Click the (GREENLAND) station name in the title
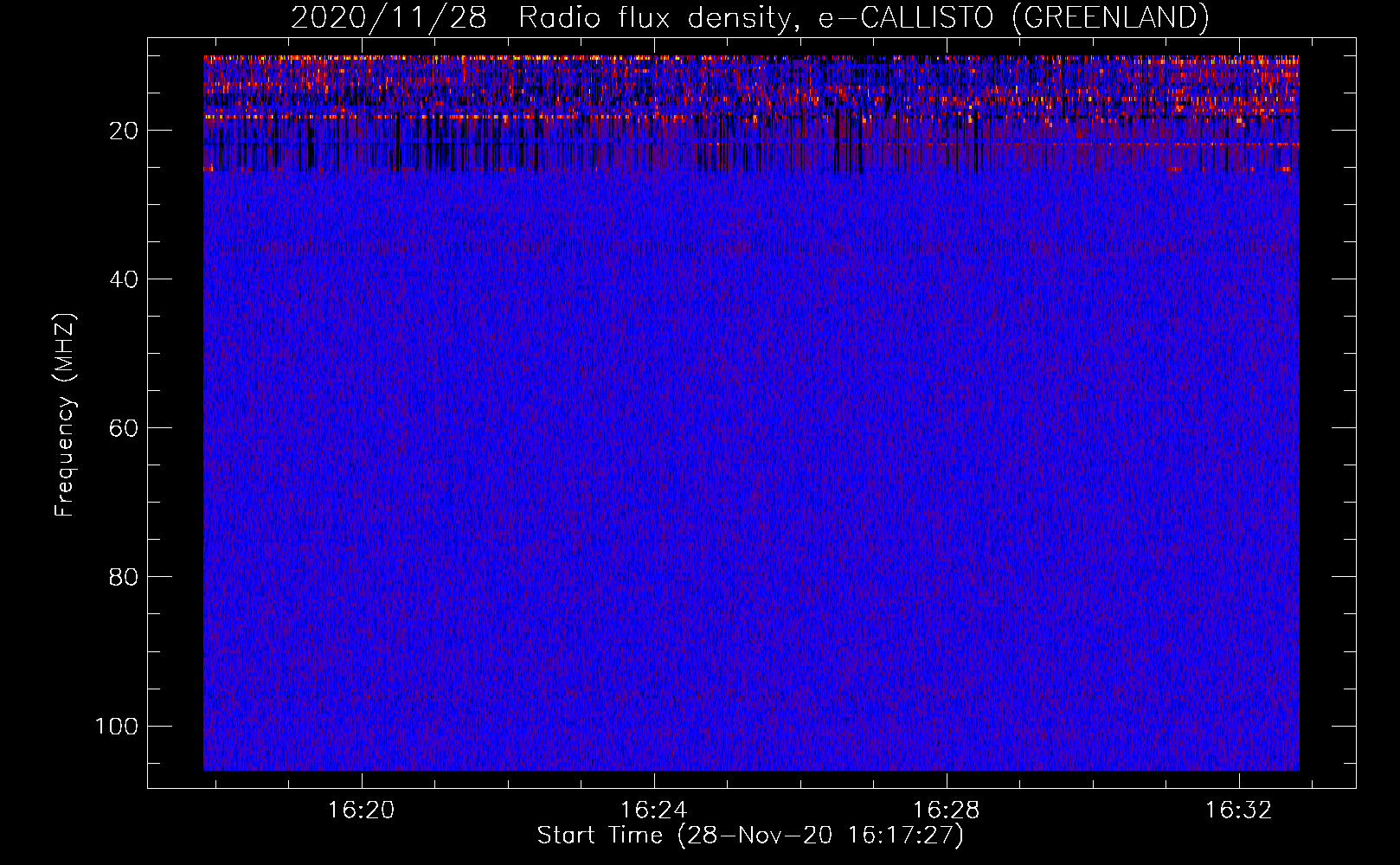This screenshot has width=1400, height=865. point(1109,17)
